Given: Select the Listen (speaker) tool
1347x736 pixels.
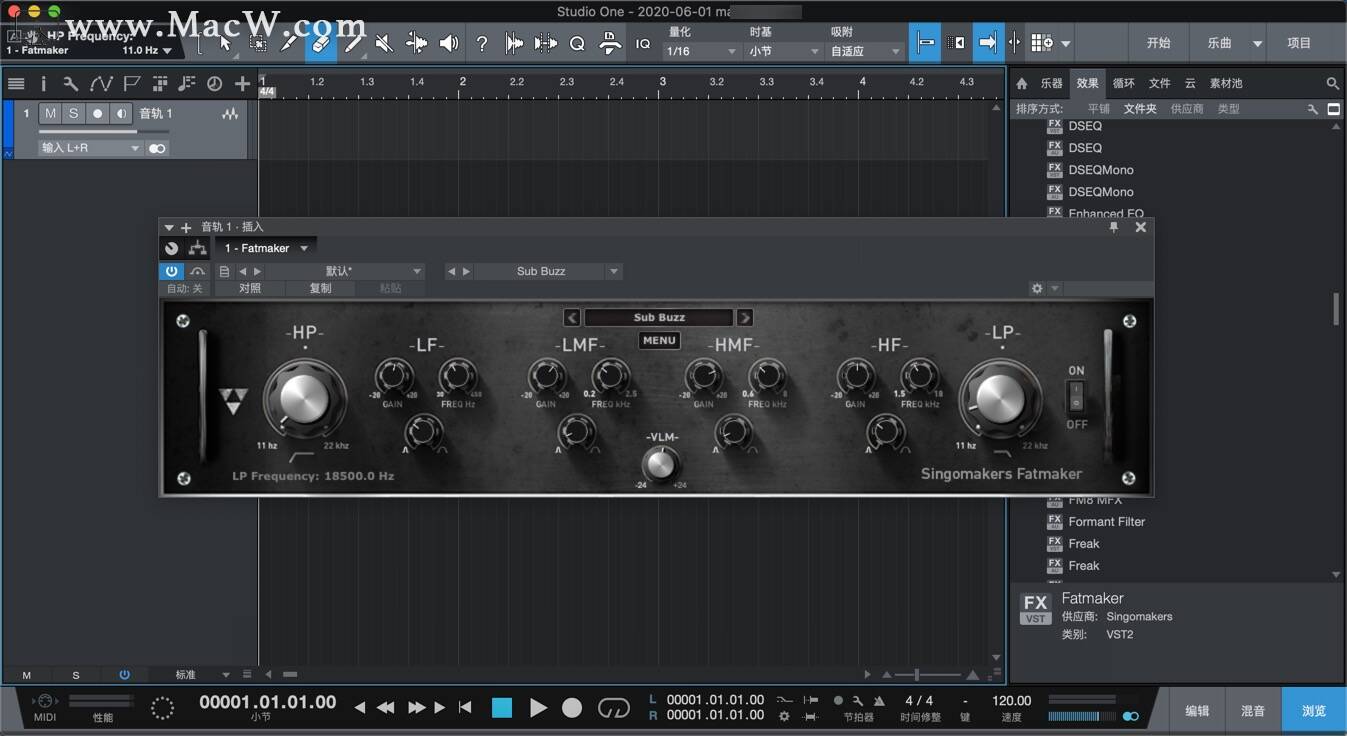Looking at the screenshot, I should point(449,43).
